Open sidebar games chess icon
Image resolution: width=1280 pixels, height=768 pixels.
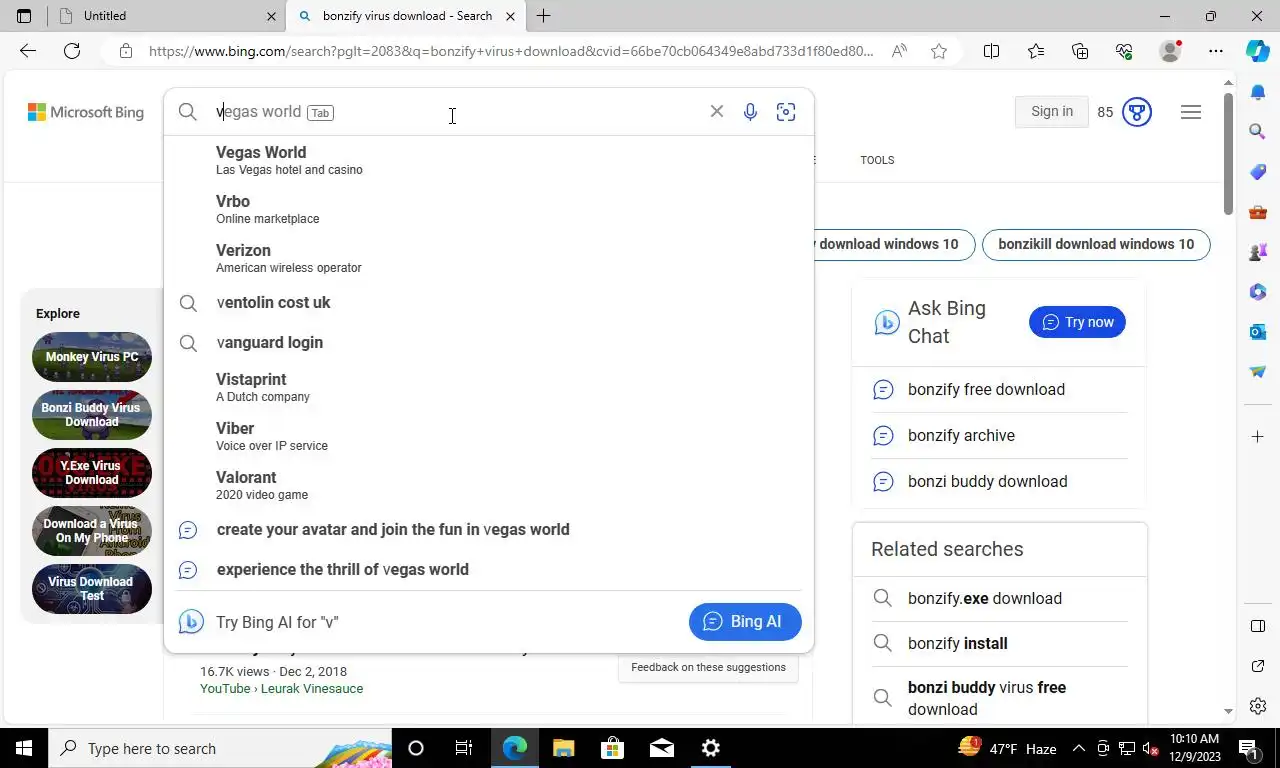[1258, 252]
